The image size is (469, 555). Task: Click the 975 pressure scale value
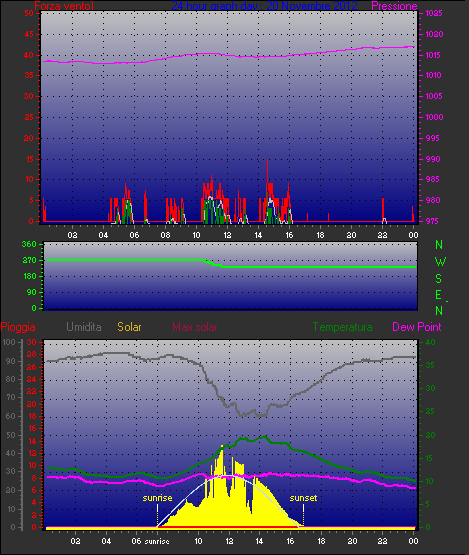tap(433, 221)
